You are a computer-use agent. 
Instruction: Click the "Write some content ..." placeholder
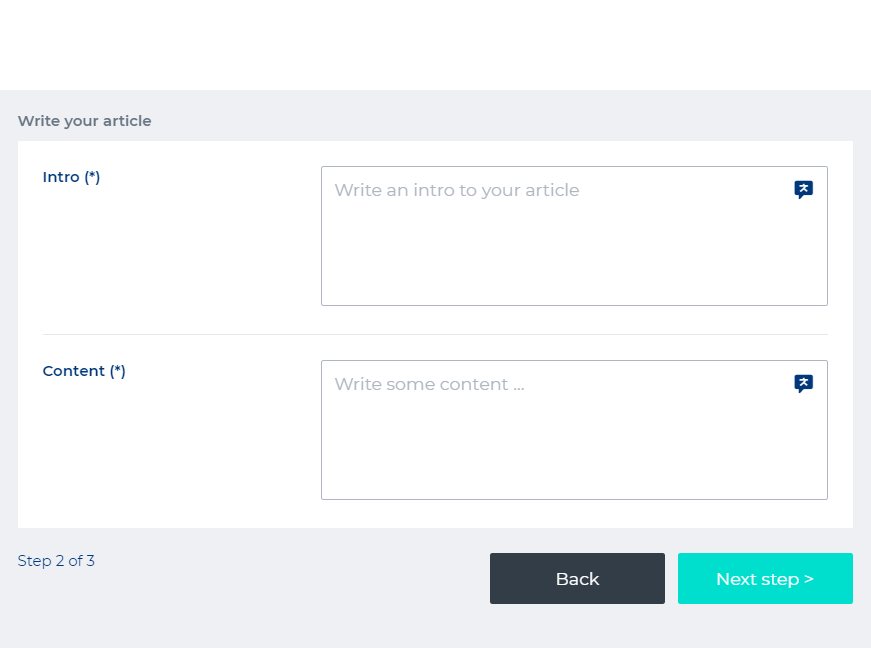point(429,384)
